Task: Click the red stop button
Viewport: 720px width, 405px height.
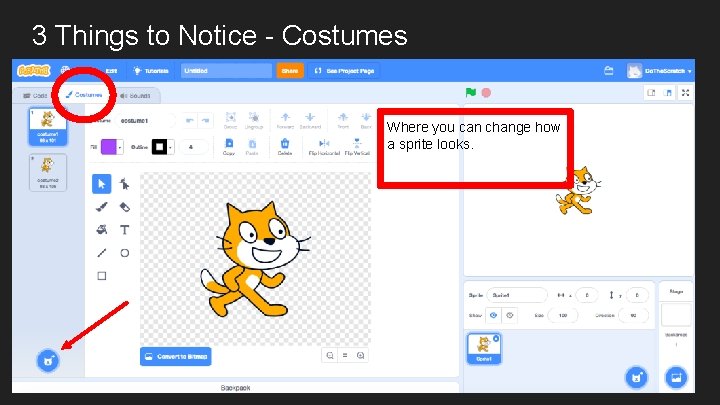Action: pyautogui.click(x=486, y=93)
